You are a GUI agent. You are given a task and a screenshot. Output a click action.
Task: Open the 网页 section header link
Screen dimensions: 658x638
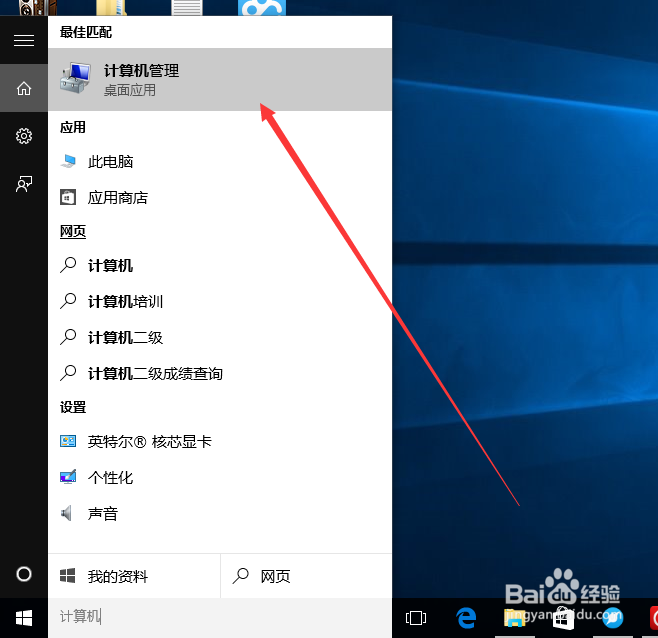(73, 231)
